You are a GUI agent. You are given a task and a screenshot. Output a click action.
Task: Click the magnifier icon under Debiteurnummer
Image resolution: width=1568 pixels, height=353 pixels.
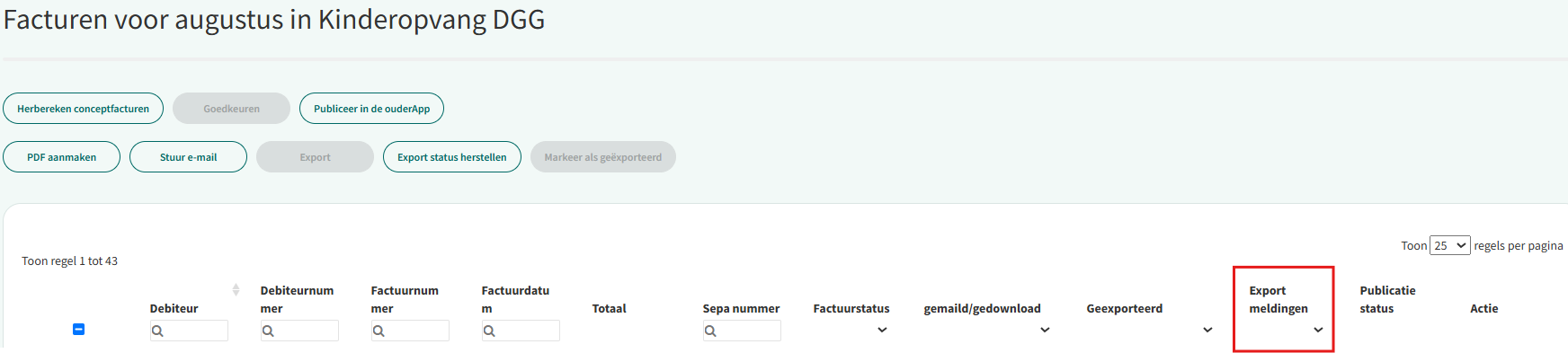268,331
